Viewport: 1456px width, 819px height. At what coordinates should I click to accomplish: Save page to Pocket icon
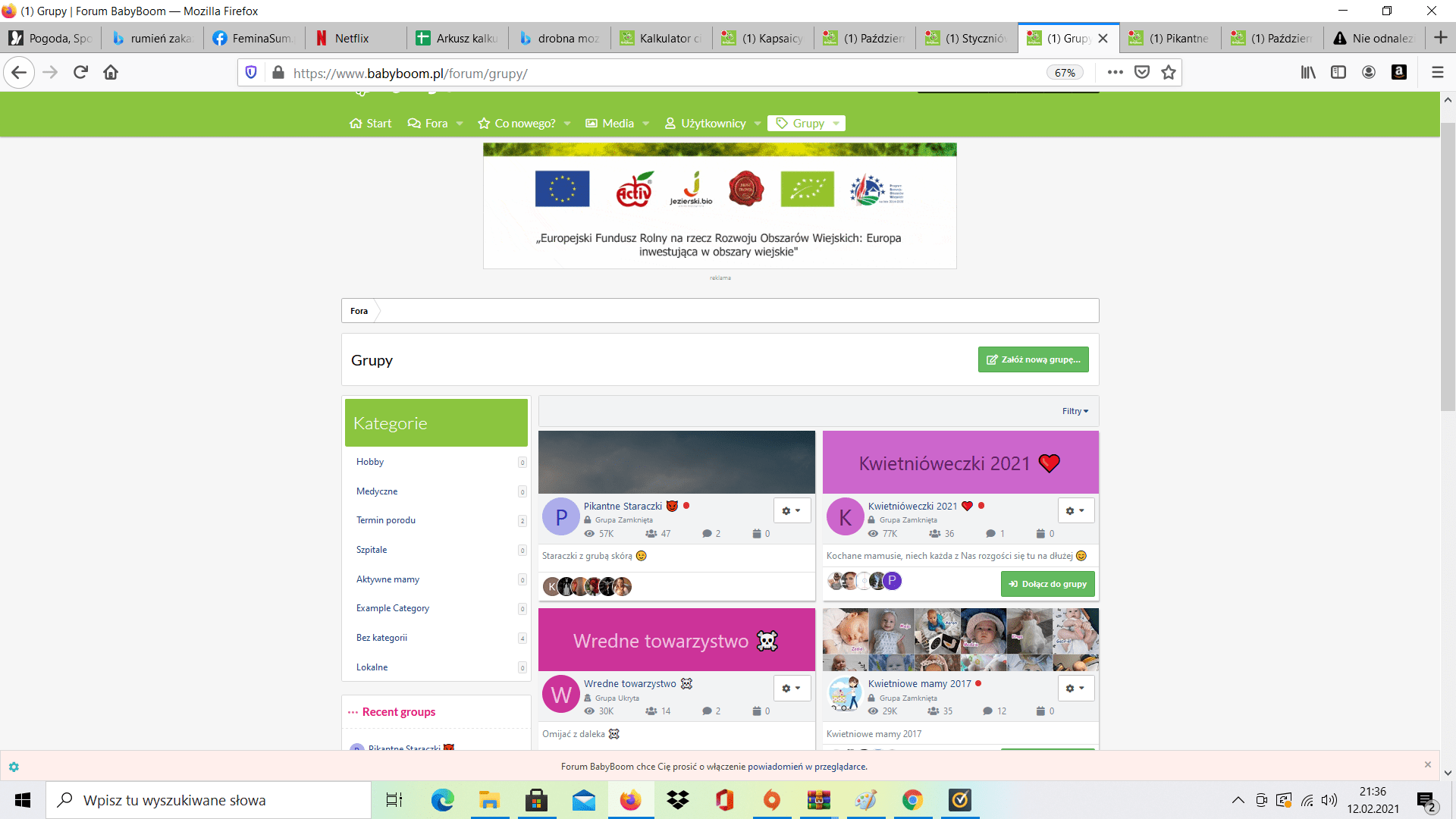1142,72
